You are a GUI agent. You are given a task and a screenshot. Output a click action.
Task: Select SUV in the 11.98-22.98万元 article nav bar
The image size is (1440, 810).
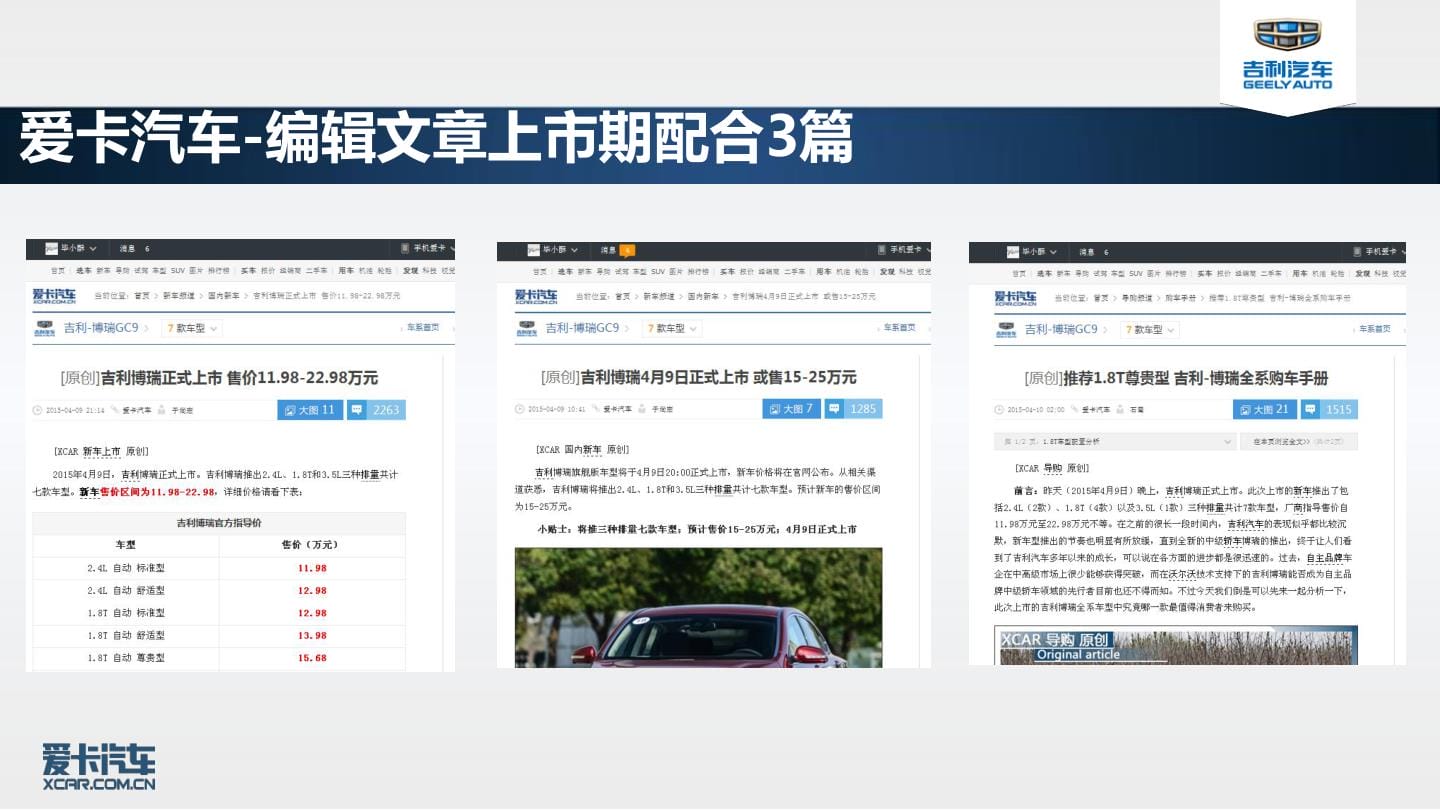tap(178, 271)
